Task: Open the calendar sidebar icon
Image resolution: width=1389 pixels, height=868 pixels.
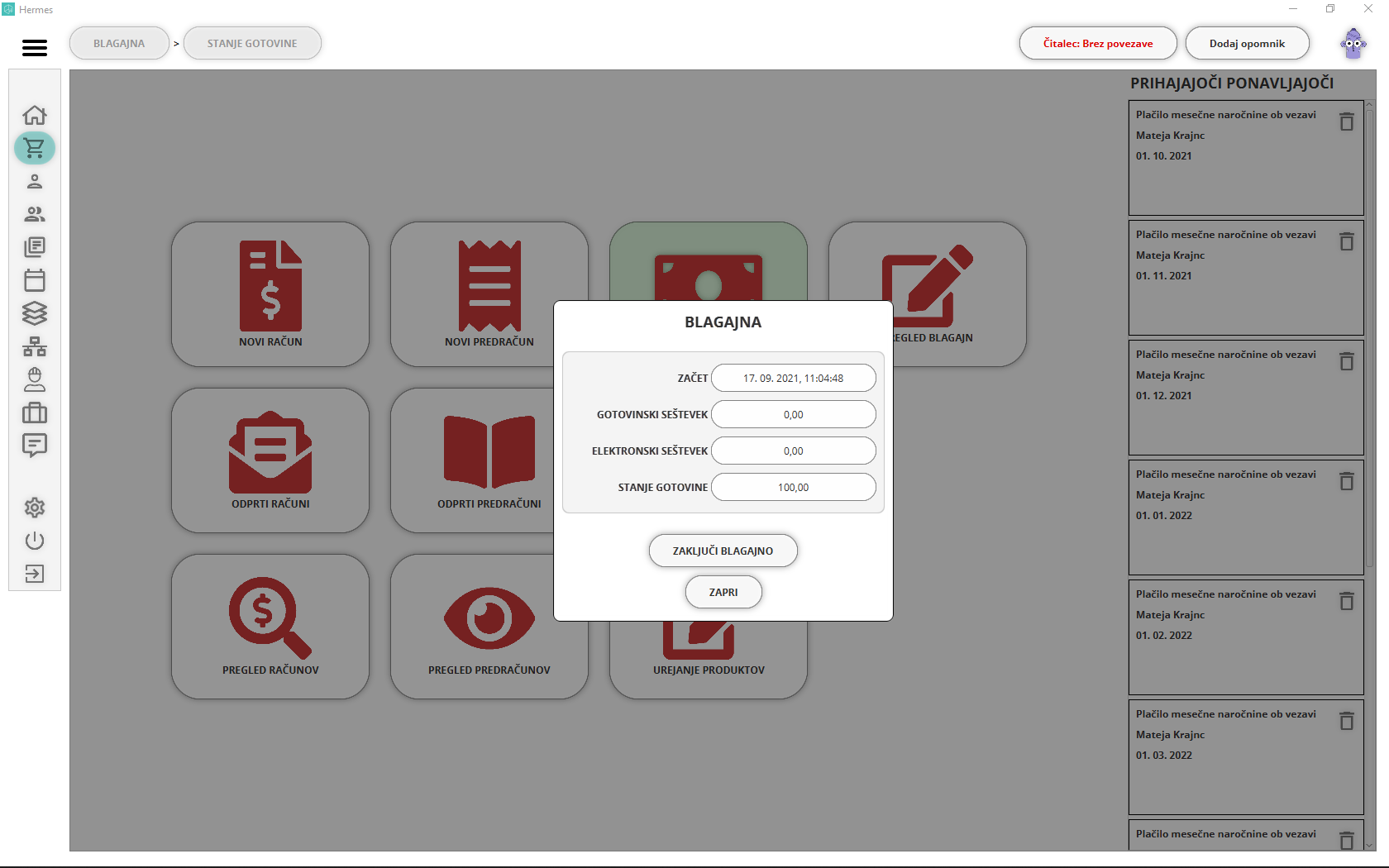Action: click(35, 280)
